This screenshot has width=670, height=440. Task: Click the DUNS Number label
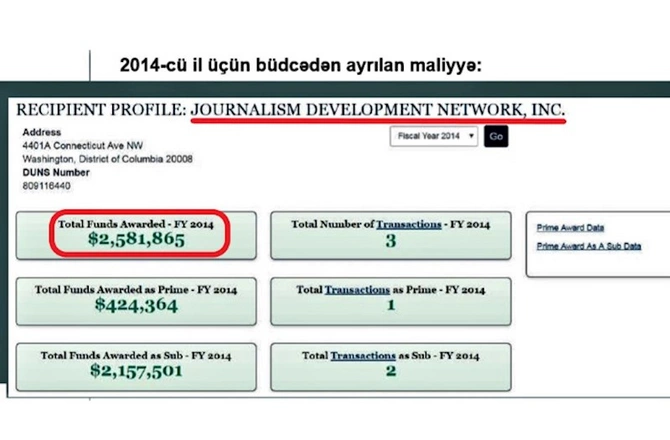click(56, 173)
